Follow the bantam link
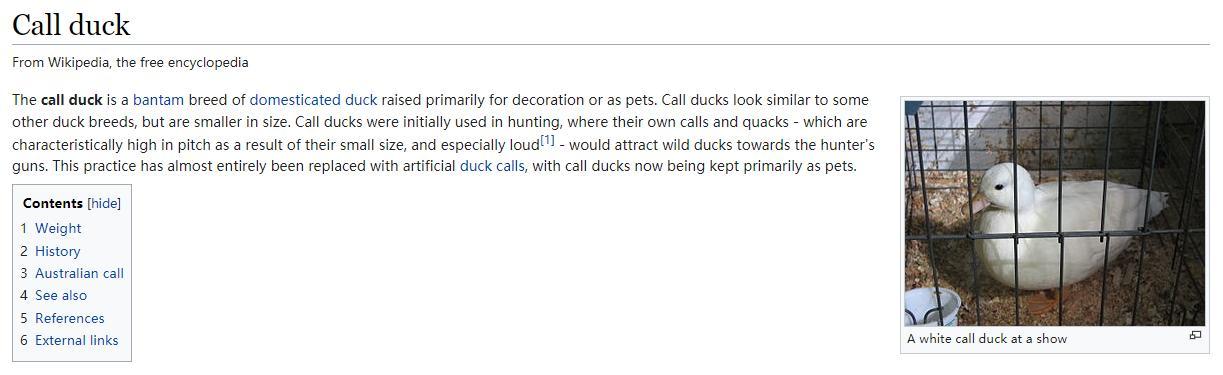This screenshot has width=1223, height=375. pyautogui.click(x=159, y=100)
